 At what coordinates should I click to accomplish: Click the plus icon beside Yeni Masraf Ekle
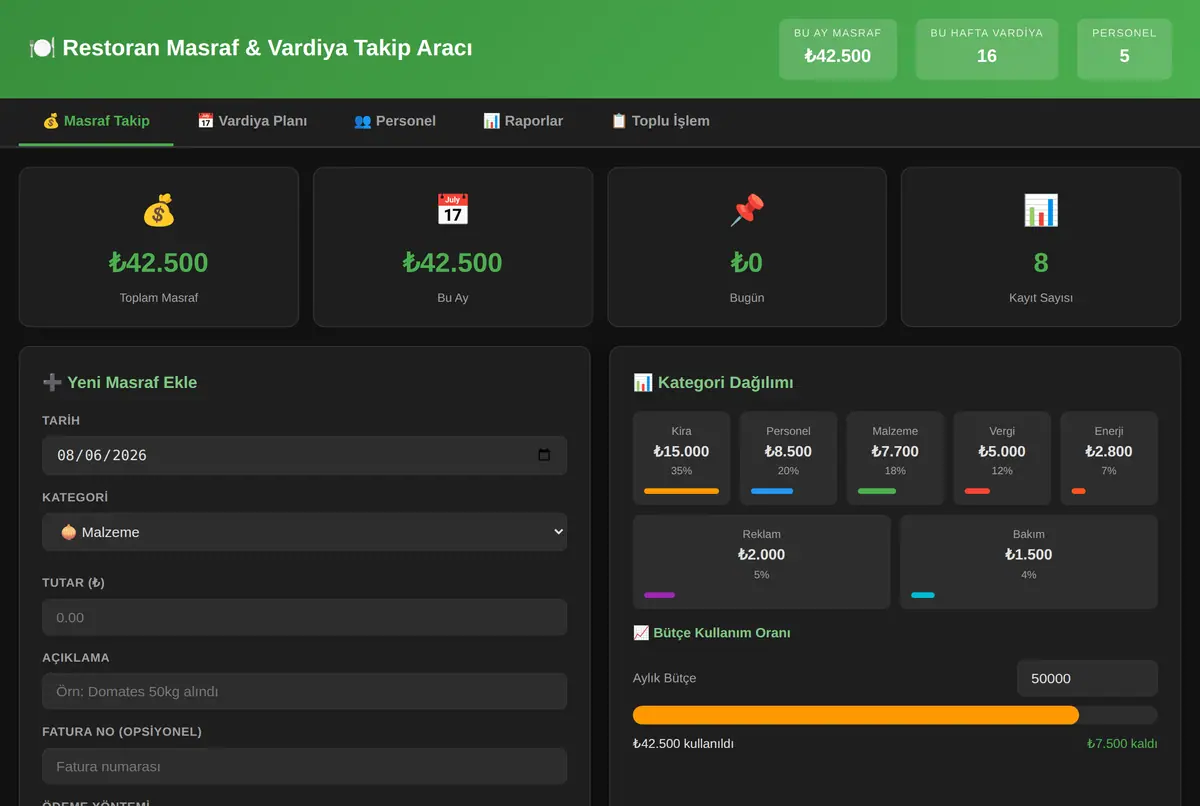[x=52, y=382]
